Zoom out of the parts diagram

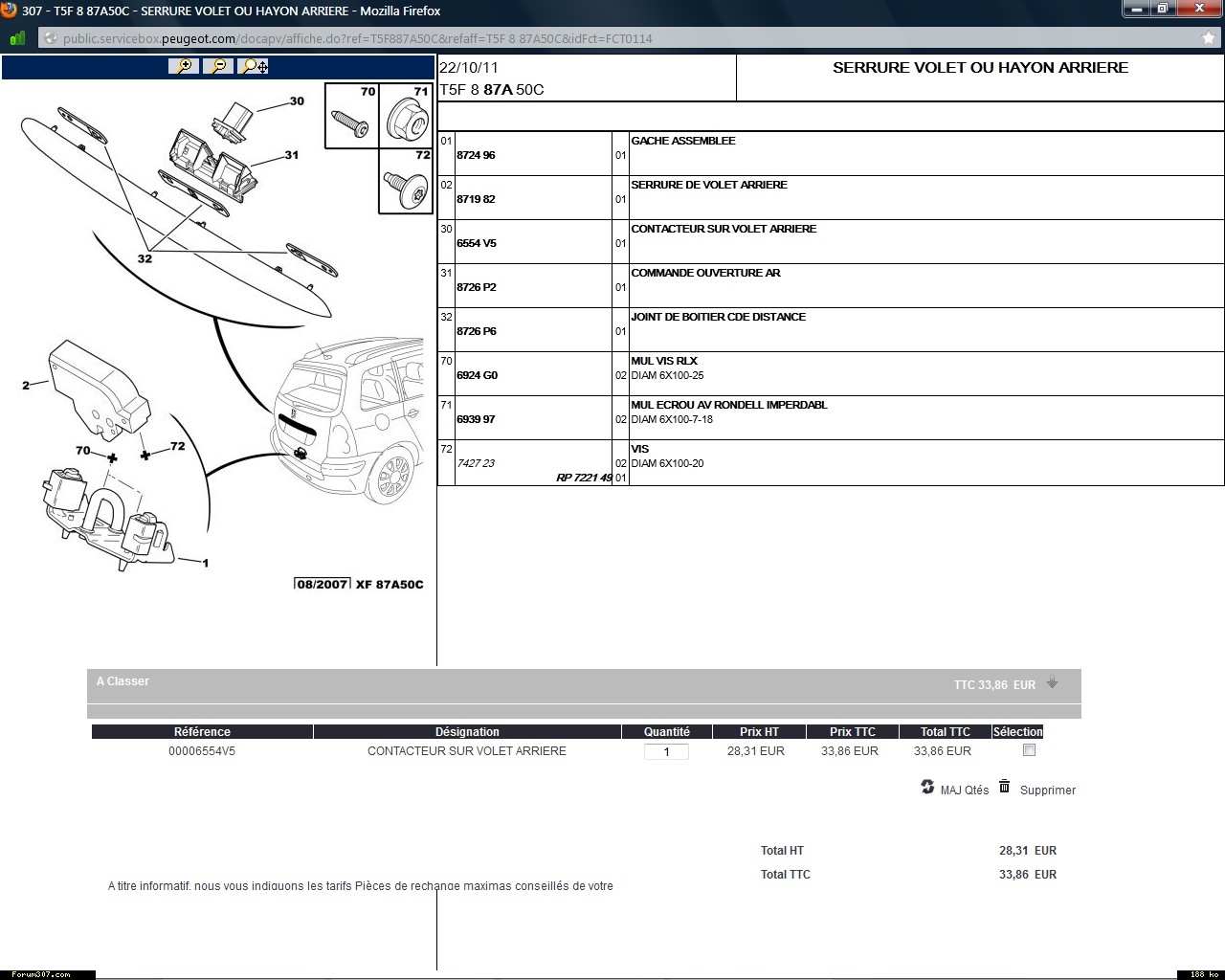click(x=218, y=66)
